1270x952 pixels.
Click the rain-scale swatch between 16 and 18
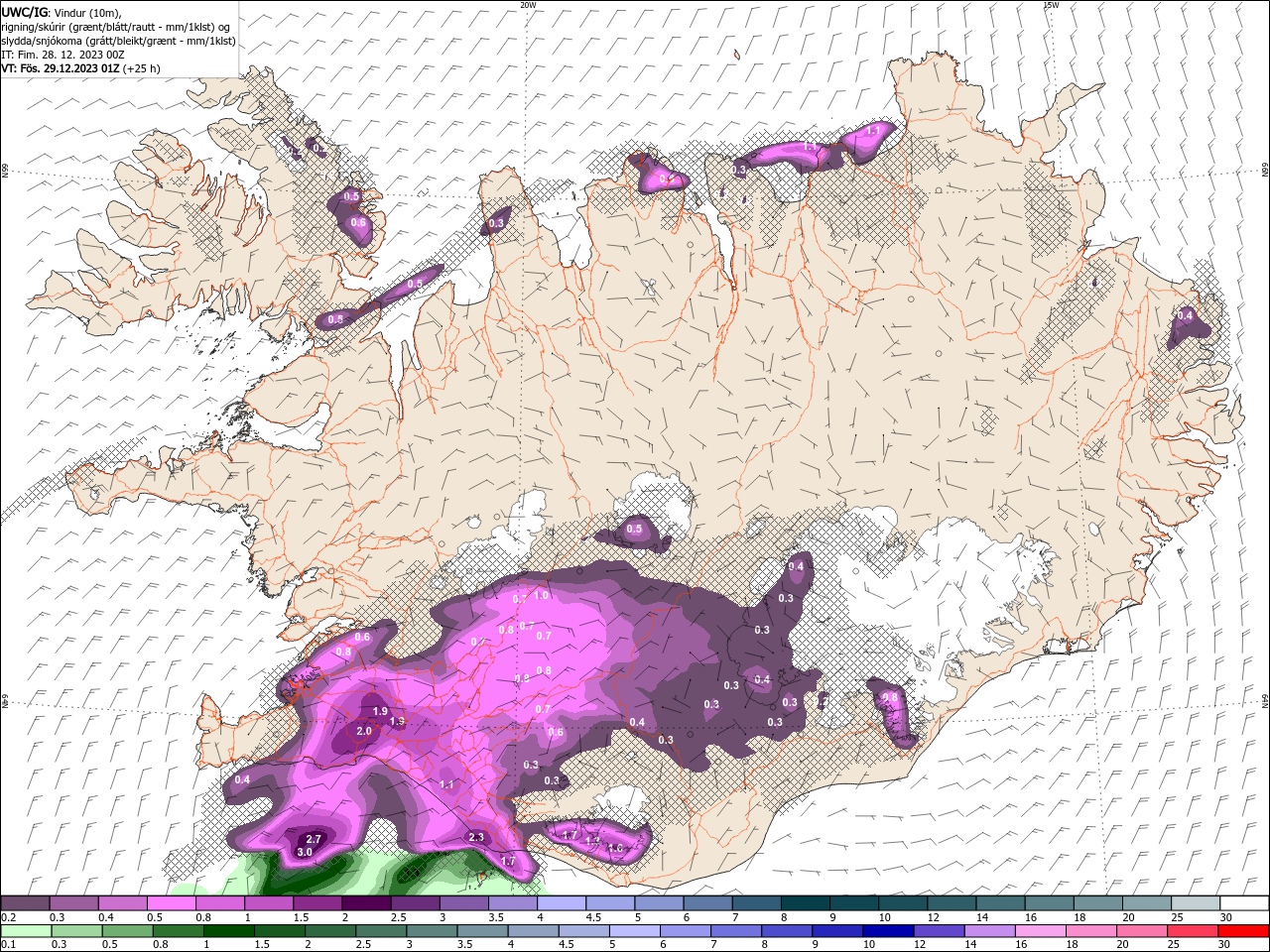[1042, 930]
